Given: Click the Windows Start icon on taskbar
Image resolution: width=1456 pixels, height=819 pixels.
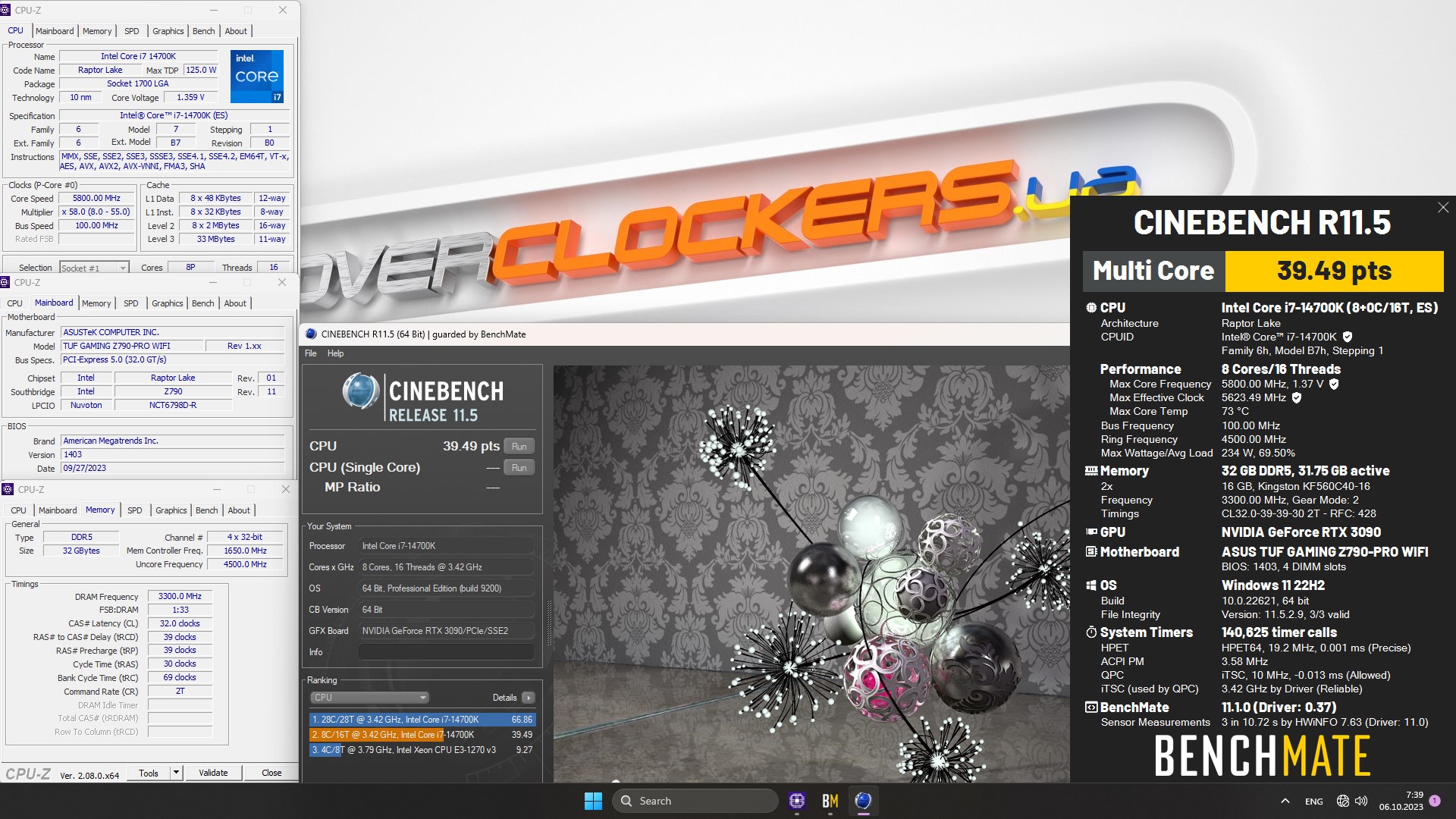Looking at the screenshot, I should tap(593, 801).
